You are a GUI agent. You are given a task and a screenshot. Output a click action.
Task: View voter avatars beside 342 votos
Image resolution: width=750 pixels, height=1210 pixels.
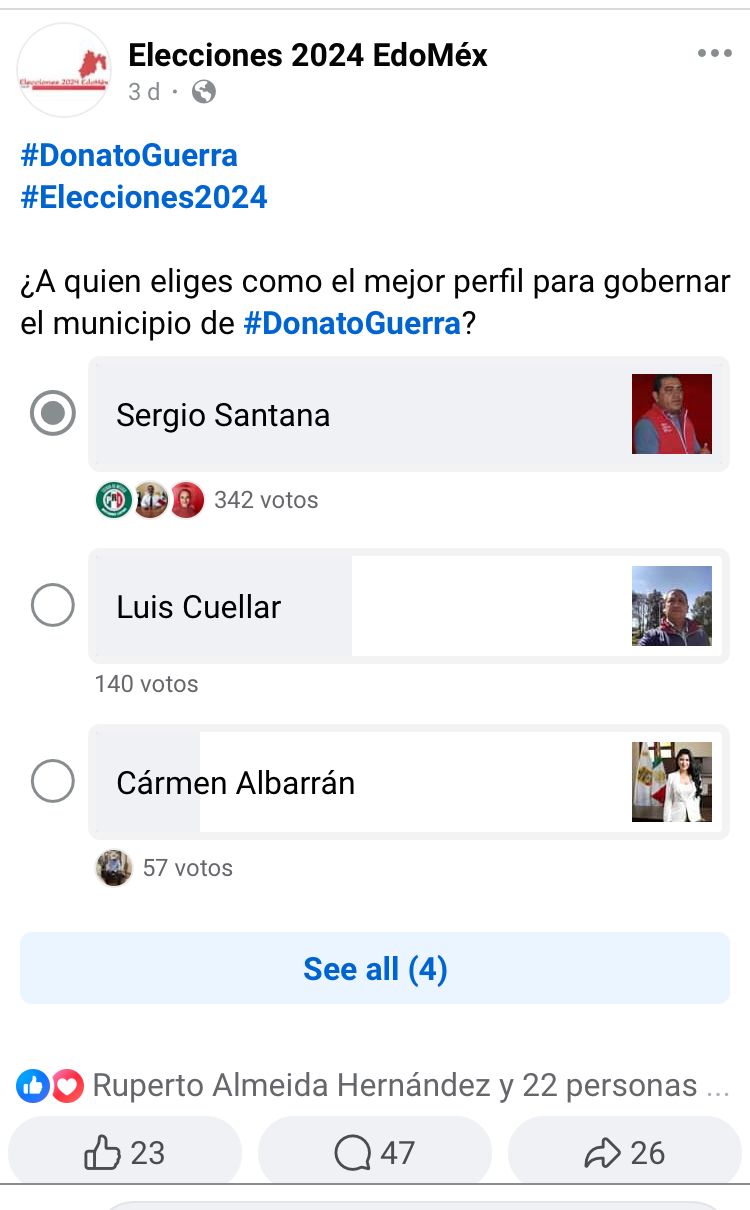(150, 500)
